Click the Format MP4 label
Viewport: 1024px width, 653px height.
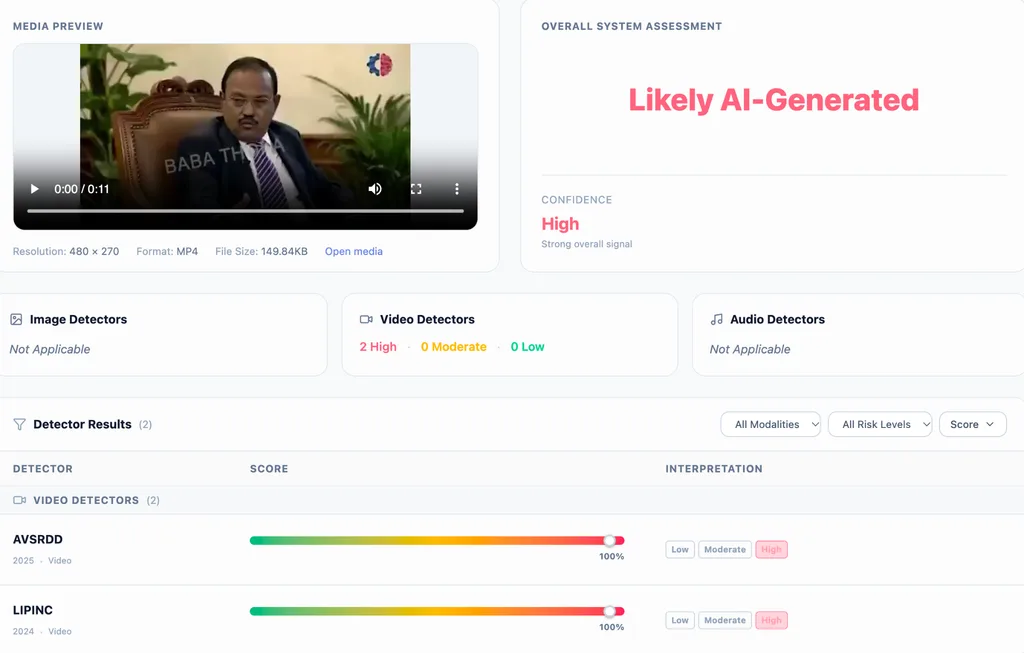pos(167,251)
